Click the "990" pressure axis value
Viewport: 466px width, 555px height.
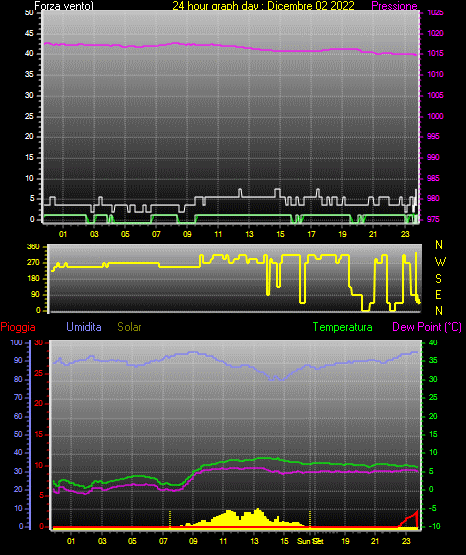[x=433, y=157]
